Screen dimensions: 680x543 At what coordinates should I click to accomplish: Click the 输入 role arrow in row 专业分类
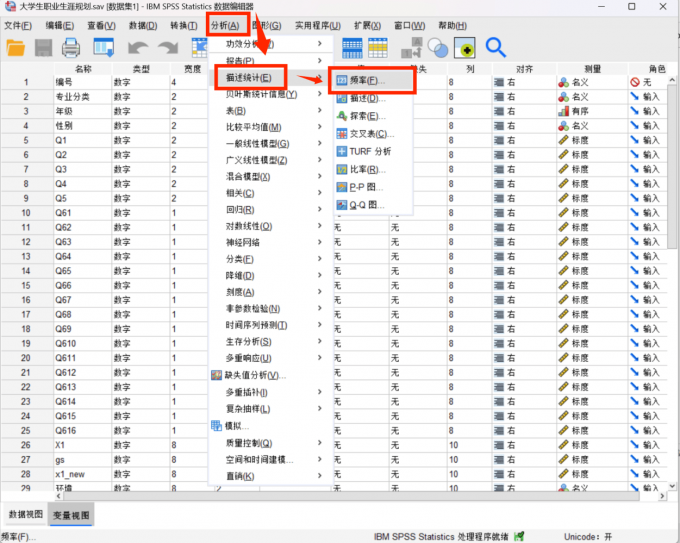pyautogui.click(x=635, y=97)
